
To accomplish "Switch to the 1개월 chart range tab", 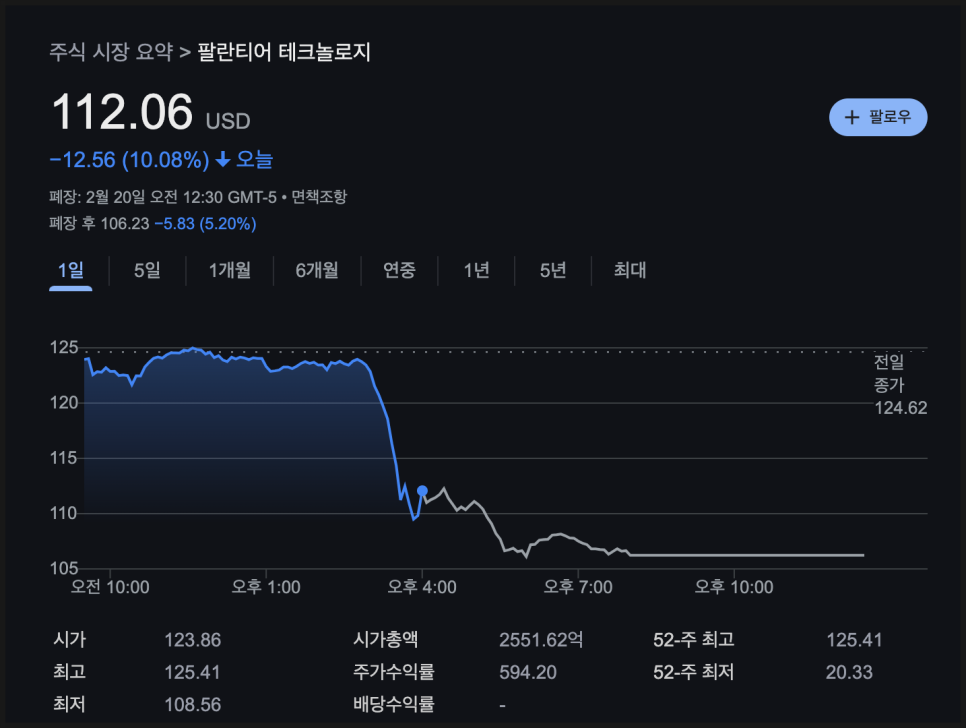I will pos(230,270).
